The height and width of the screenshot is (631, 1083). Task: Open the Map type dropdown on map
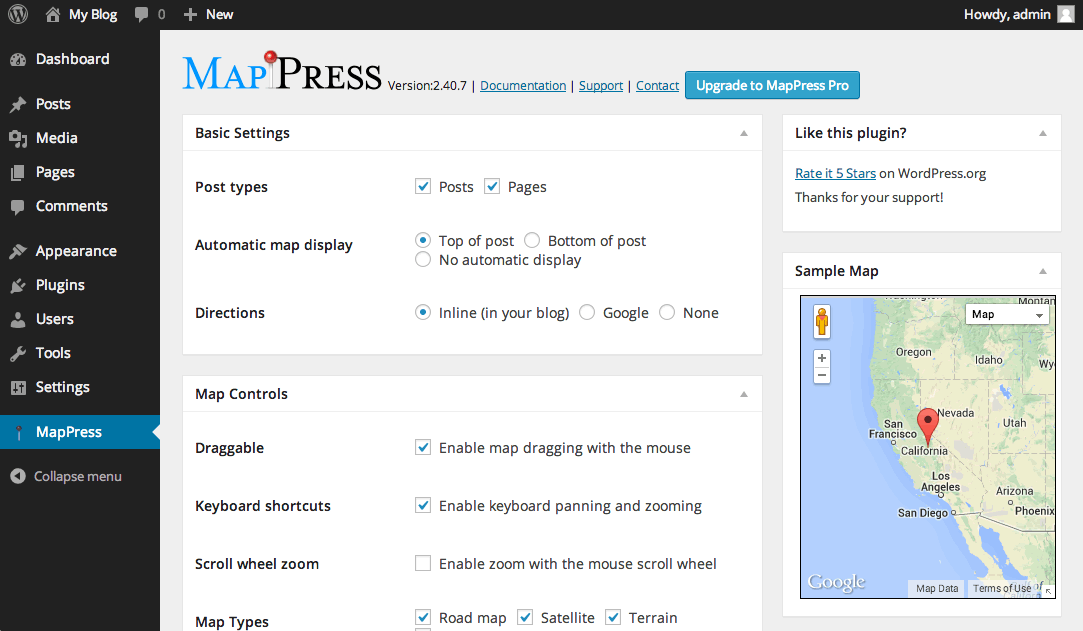(1007, 314)
